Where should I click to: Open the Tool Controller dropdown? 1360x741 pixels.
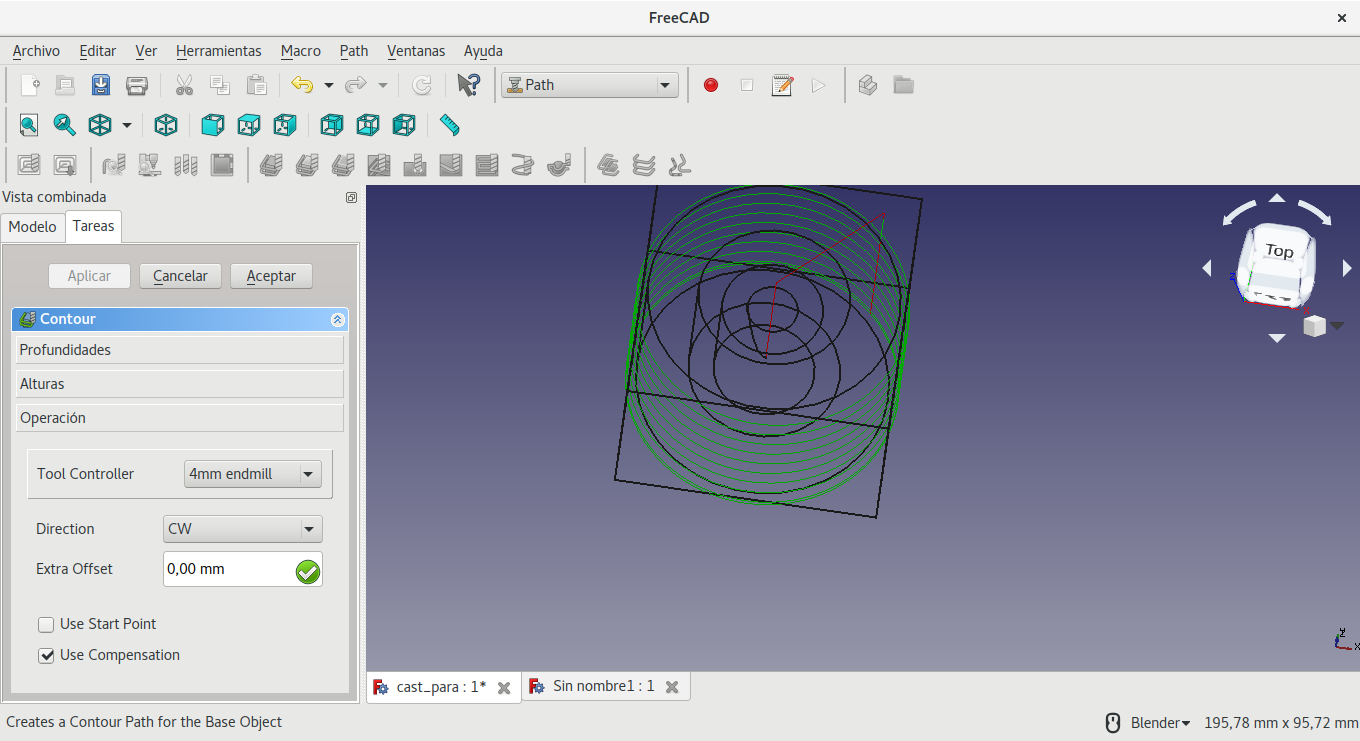tap(253, 474)
